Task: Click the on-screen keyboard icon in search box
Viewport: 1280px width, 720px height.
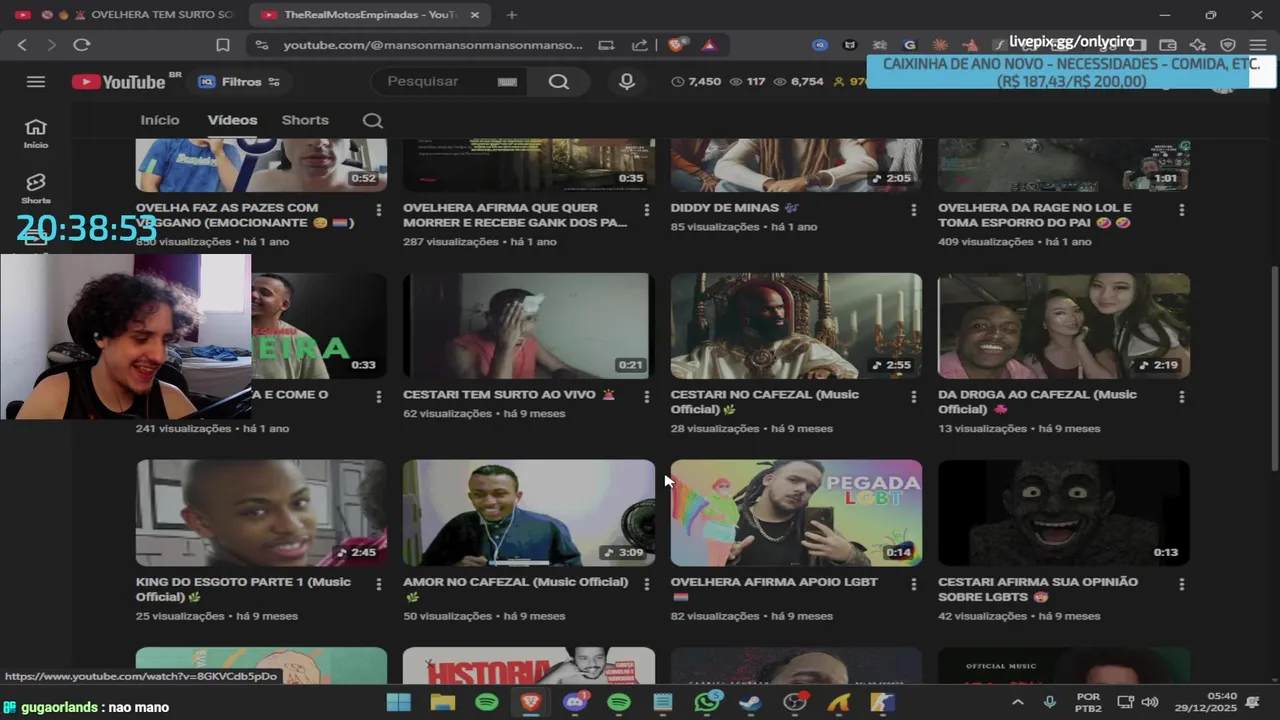Action: [507, 82]
